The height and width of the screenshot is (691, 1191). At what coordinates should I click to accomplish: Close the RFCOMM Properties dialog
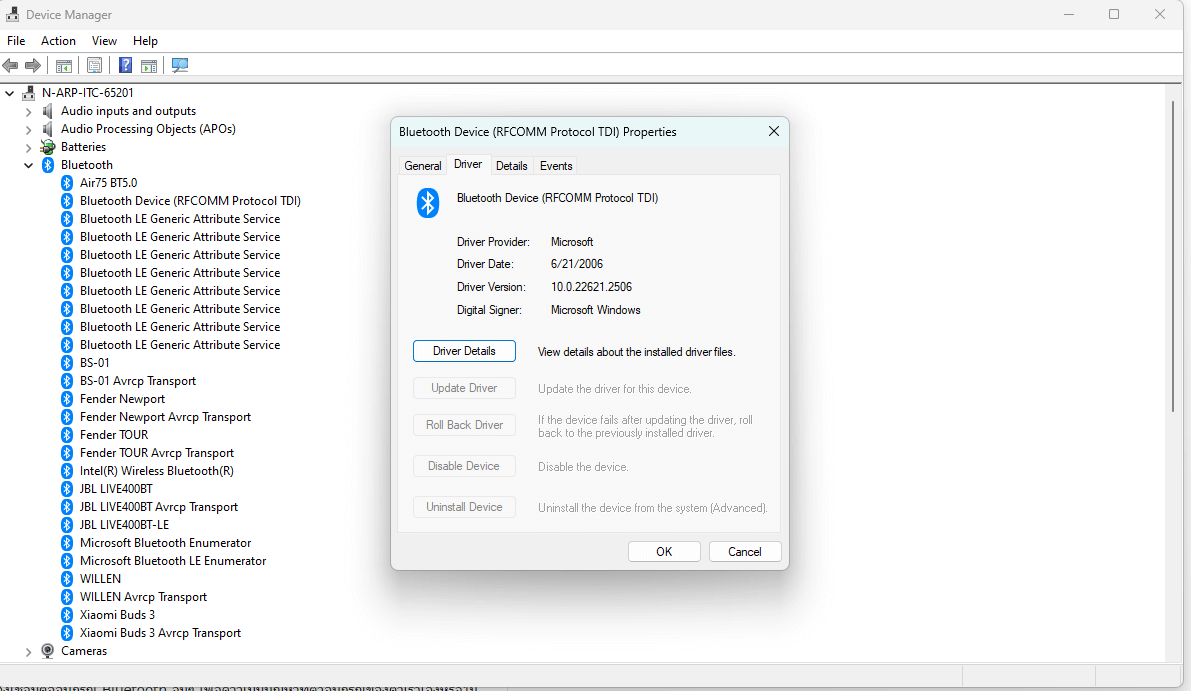773,131
